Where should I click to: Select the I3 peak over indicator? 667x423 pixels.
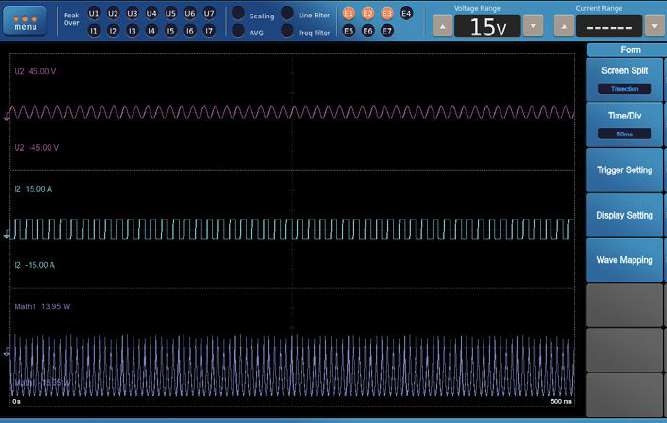(x=132, y=31)
